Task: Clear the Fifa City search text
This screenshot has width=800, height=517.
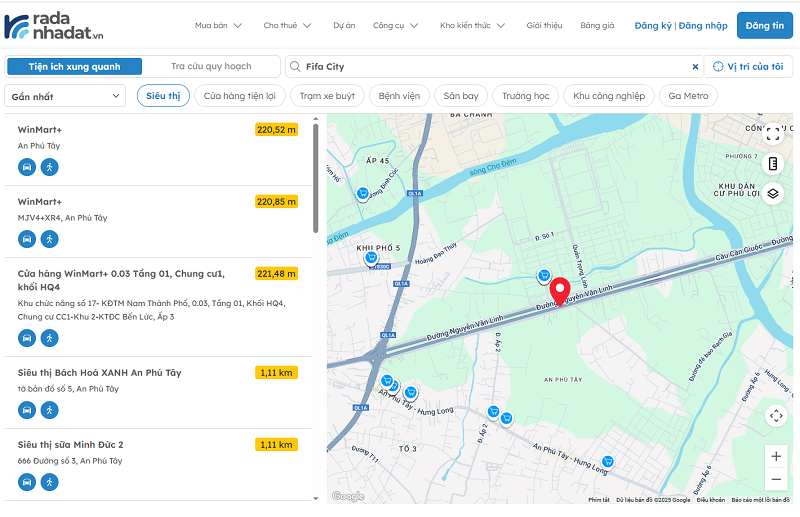Action: (x=695, y=66)
